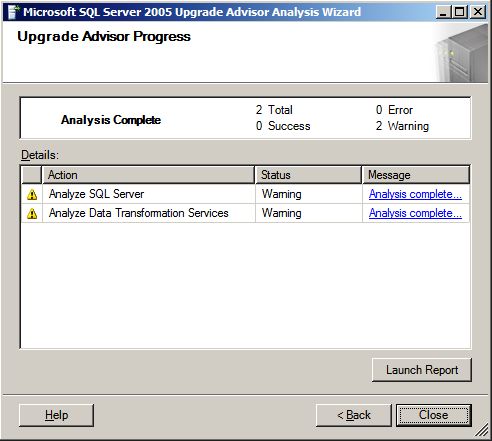Screen dimensions: 492x441
Task: Click the 2 Total summary count
Action: tap(274, 110)
